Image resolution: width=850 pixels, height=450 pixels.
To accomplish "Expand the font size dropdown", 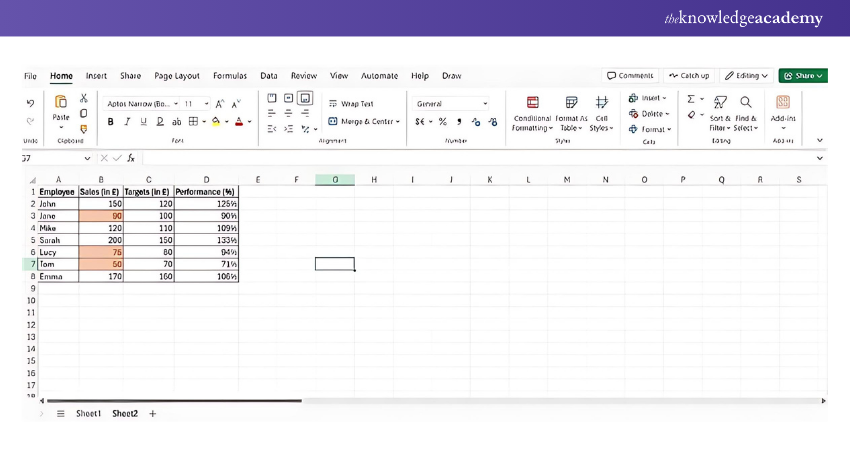I will pyautogui.click(x=207, y=103).
